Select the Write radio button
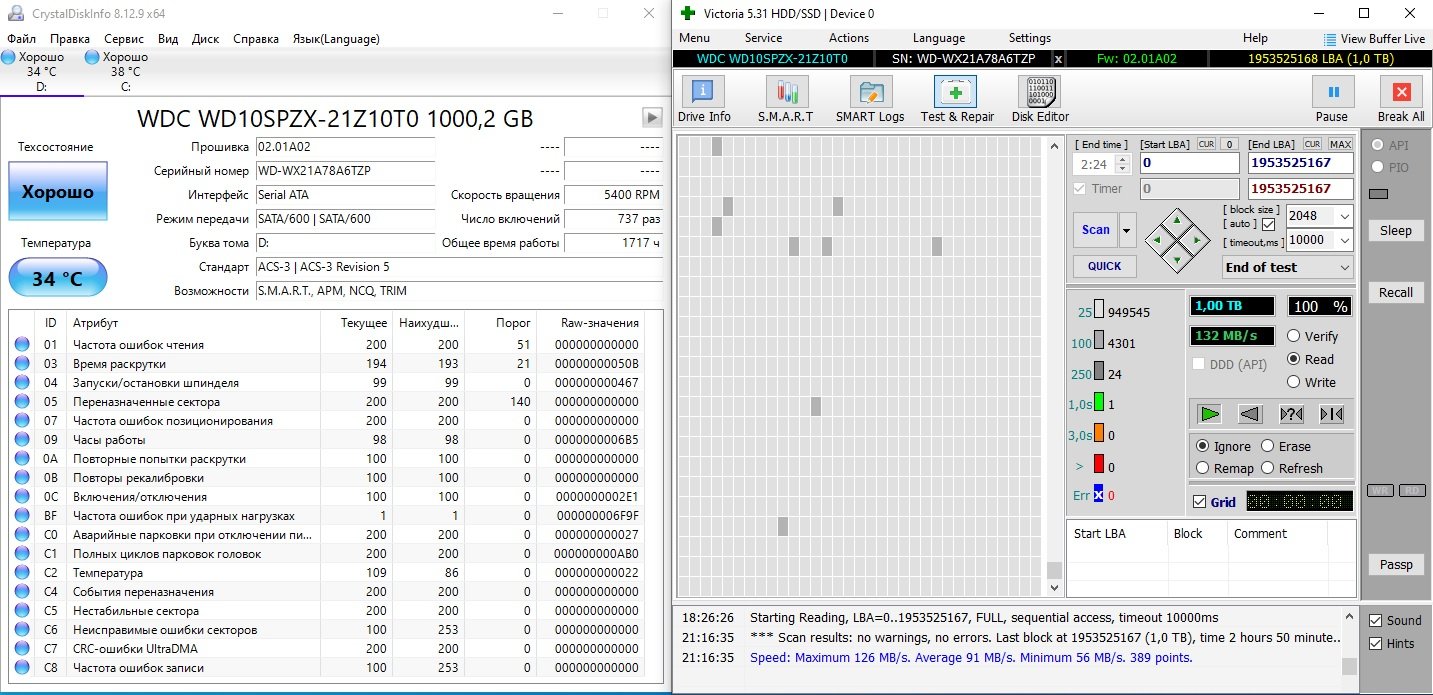The height and width of the screenshot is (695, 1433). pos(1294,382)
